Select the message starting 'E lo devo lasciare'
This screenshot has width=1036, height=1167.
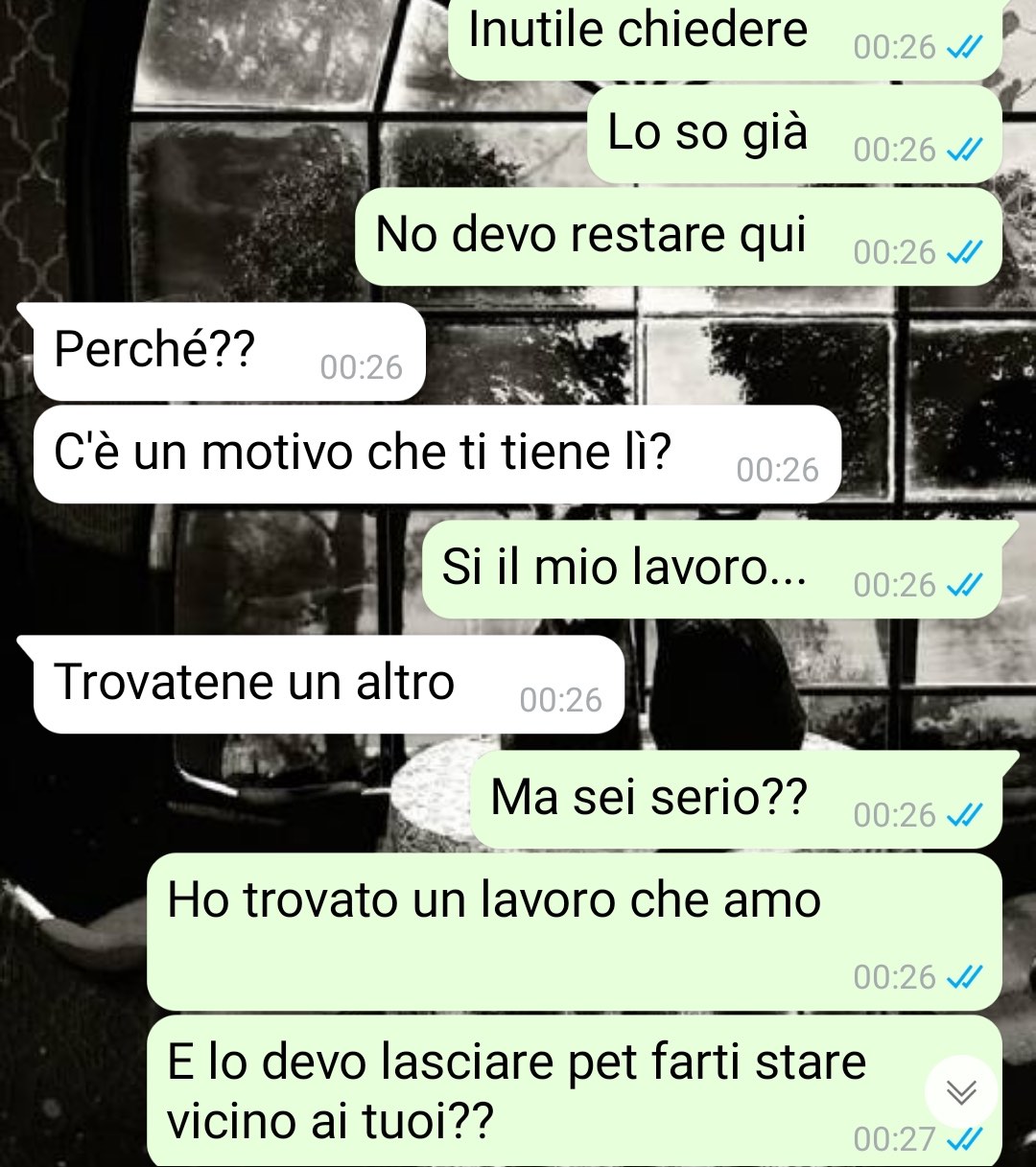575,1091
